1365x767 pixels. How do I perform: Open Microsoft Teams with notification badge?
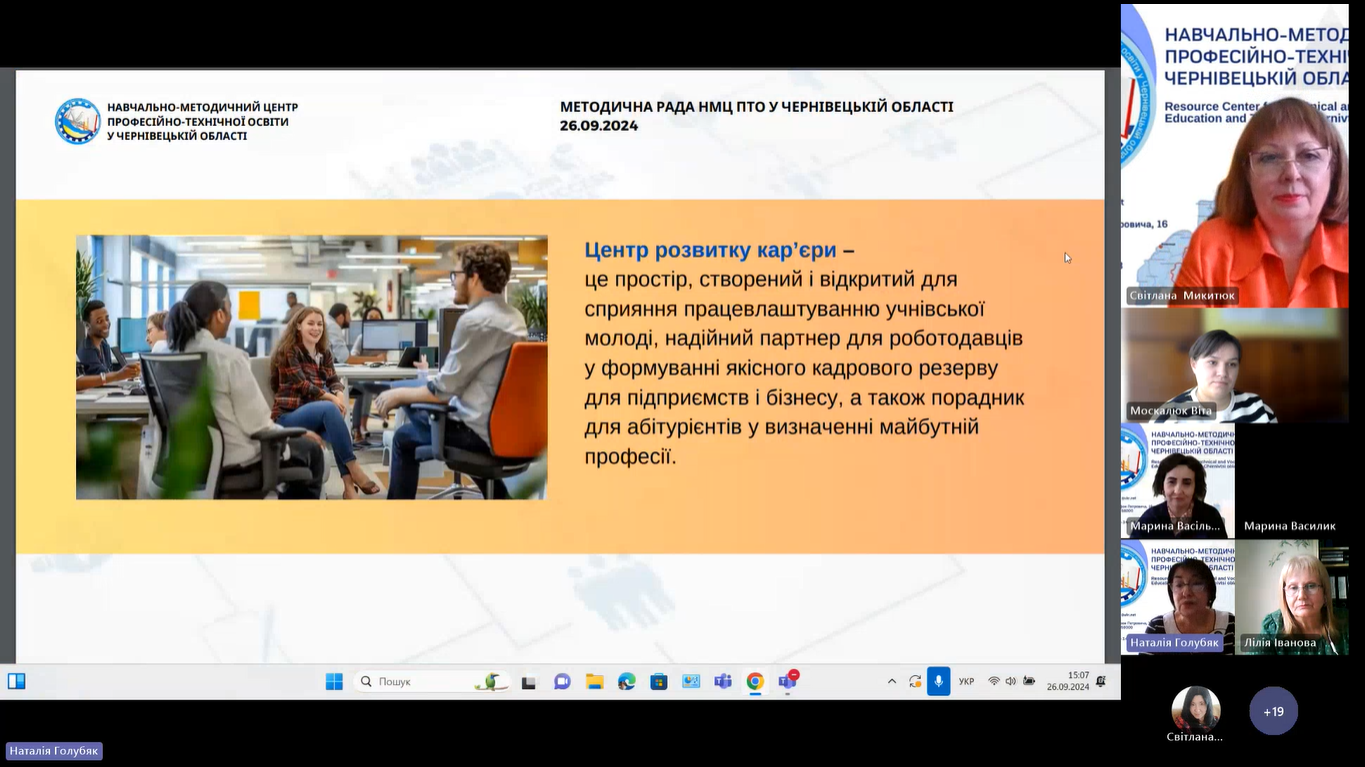coord(788,682)
